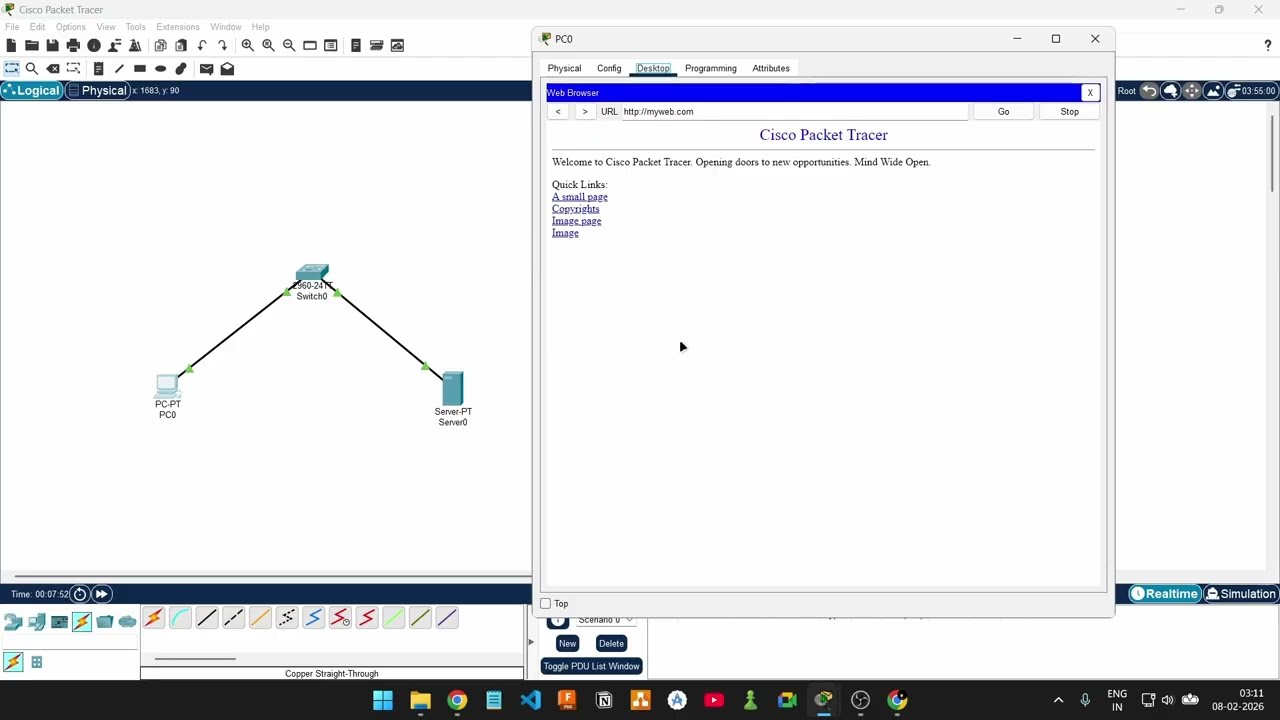
Task: Click the Print toolbar icon
Action: pos(73,45)
